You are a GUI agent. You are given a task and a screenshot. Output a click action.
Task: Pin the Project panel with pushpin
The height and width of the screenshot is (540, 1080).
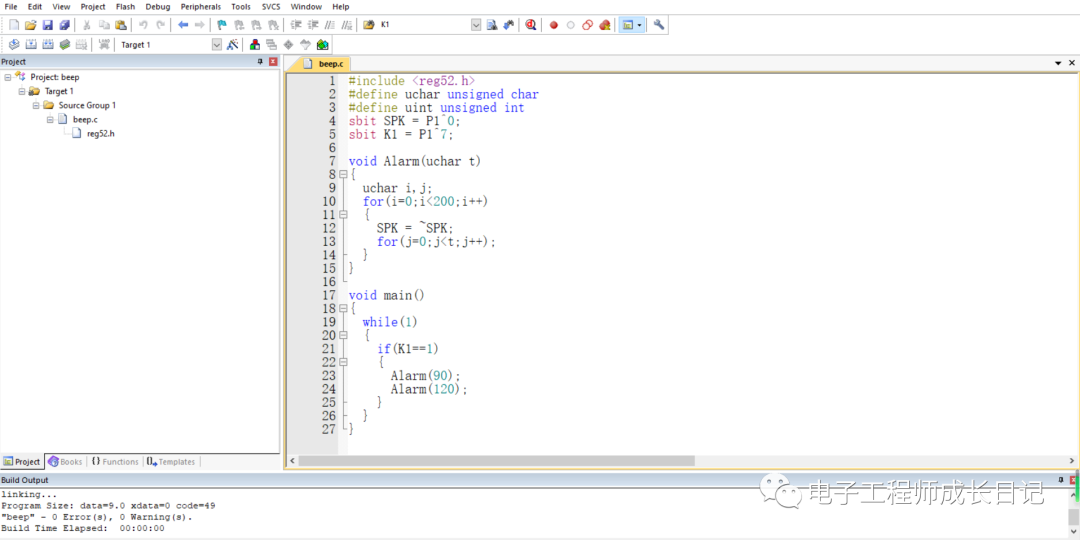tap(261, 62)
